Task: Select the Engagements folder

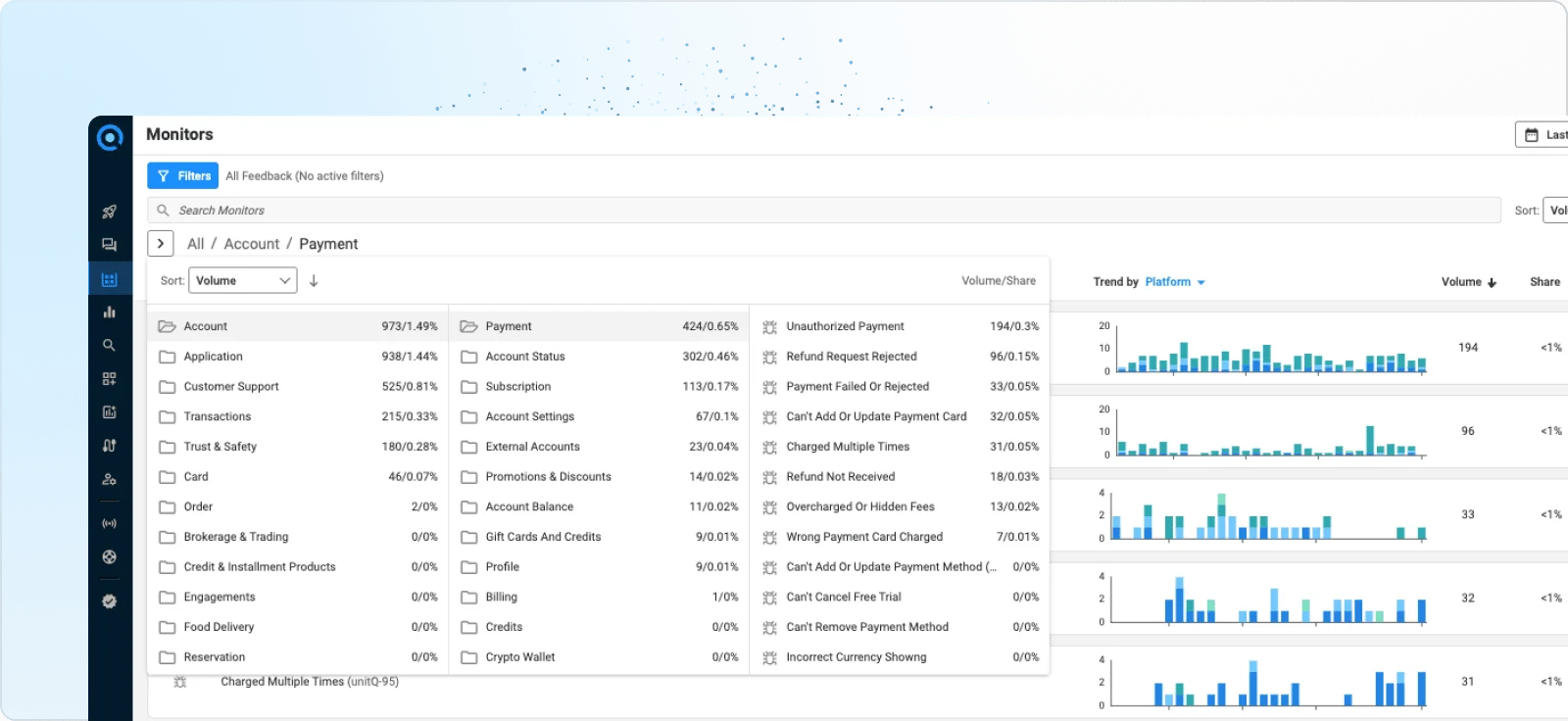Action: 298,597
